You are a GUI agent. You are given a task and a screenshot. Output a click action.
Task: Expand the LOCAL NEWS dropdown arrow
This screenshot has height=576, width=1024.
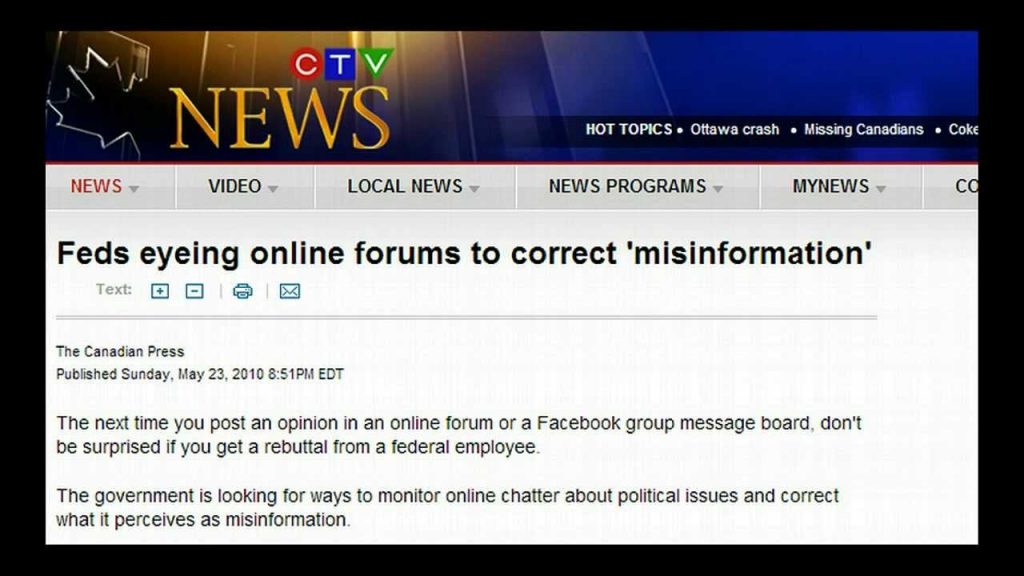(474, 189)
